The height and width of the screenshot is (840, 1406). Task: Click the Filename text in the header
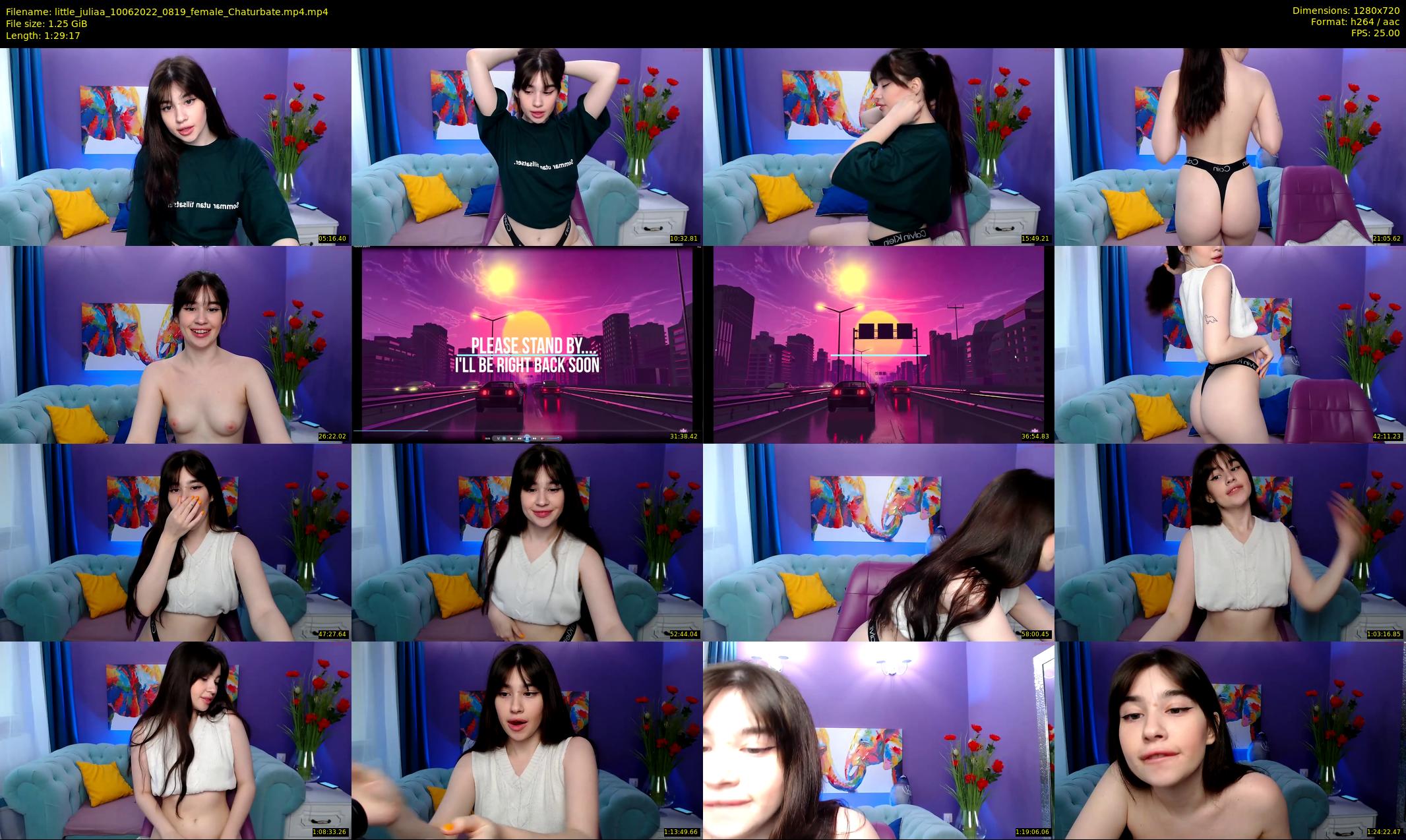166,12
